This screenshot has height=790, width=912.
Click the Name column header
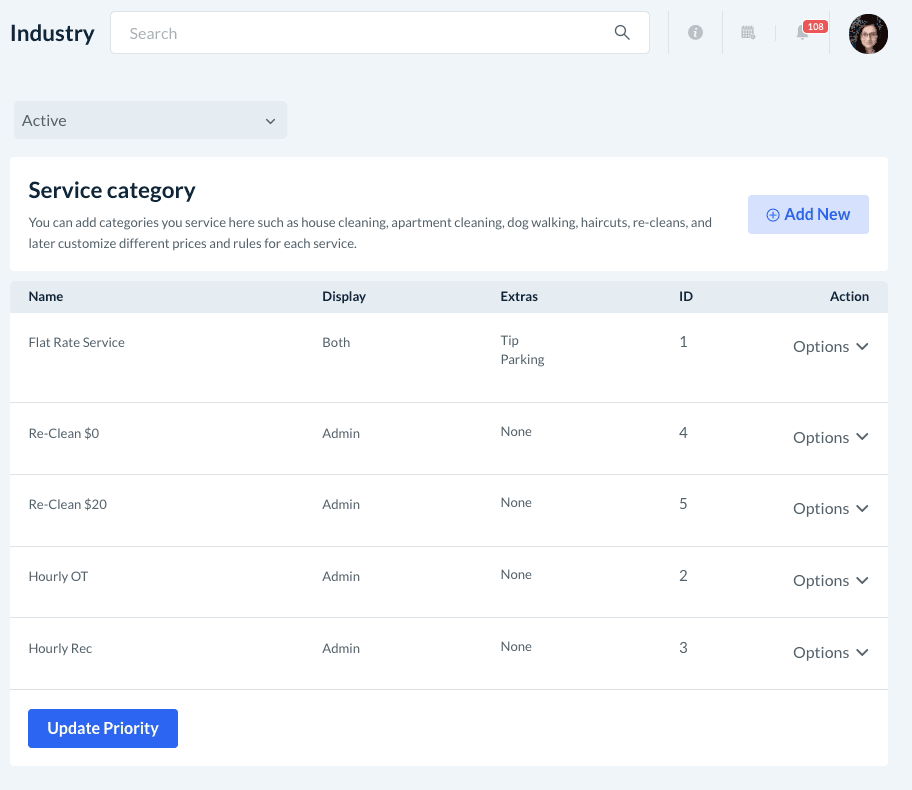point(46,297)
